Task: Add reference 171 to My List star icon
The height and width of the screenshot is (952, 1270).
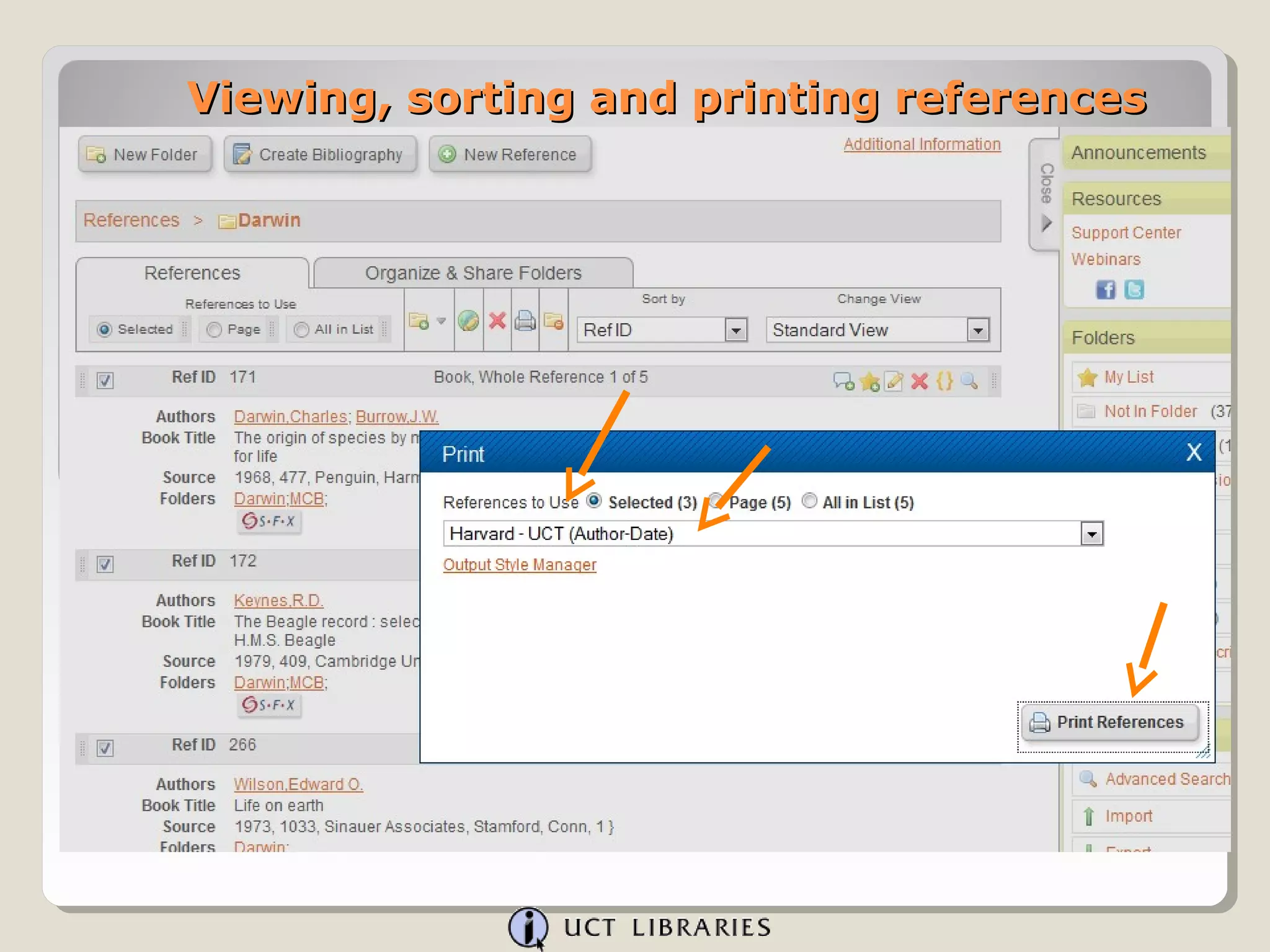Action: click(x=869, y=381)
